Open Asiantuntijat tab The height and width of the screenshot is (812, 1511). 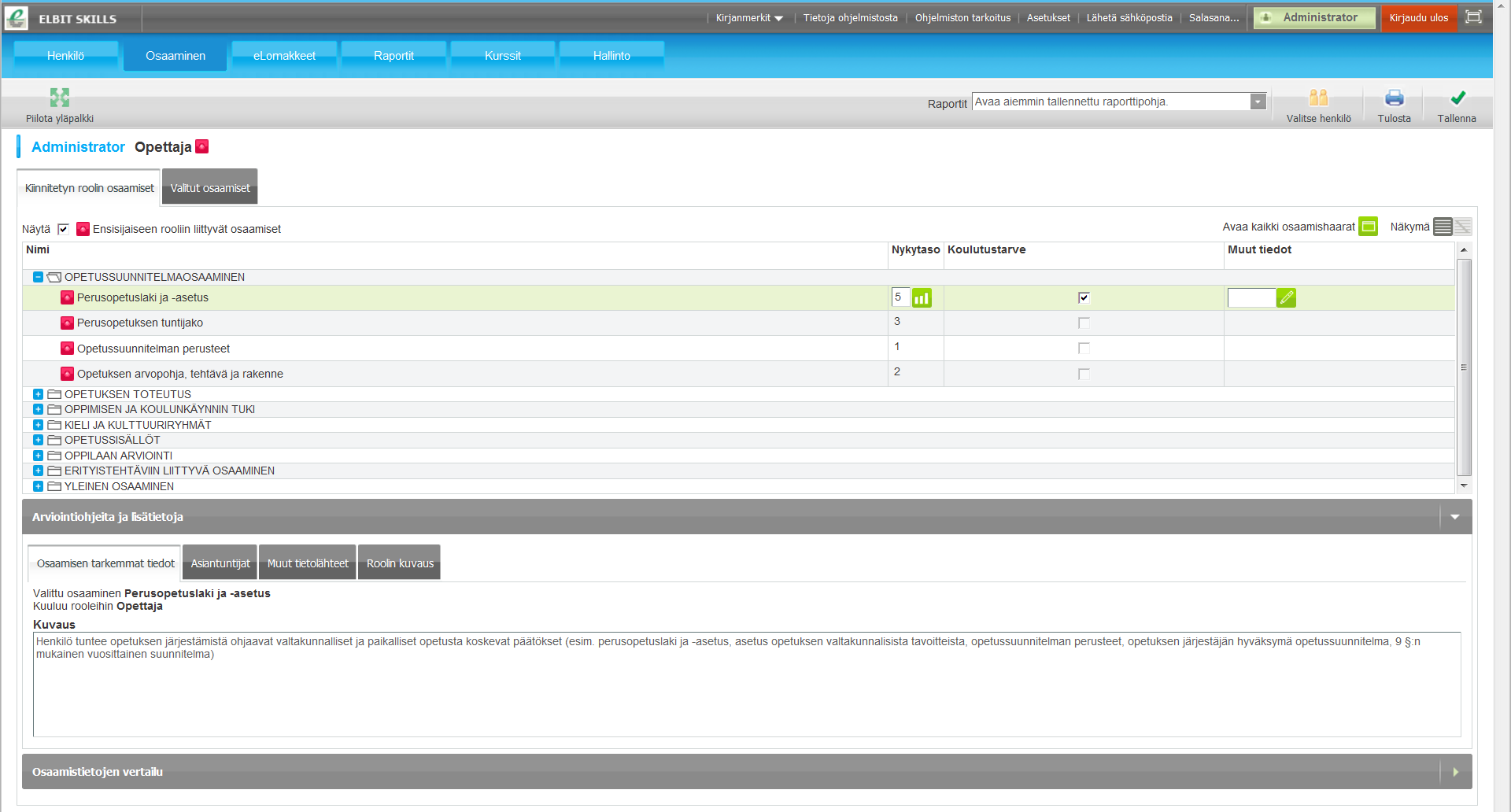220,563
